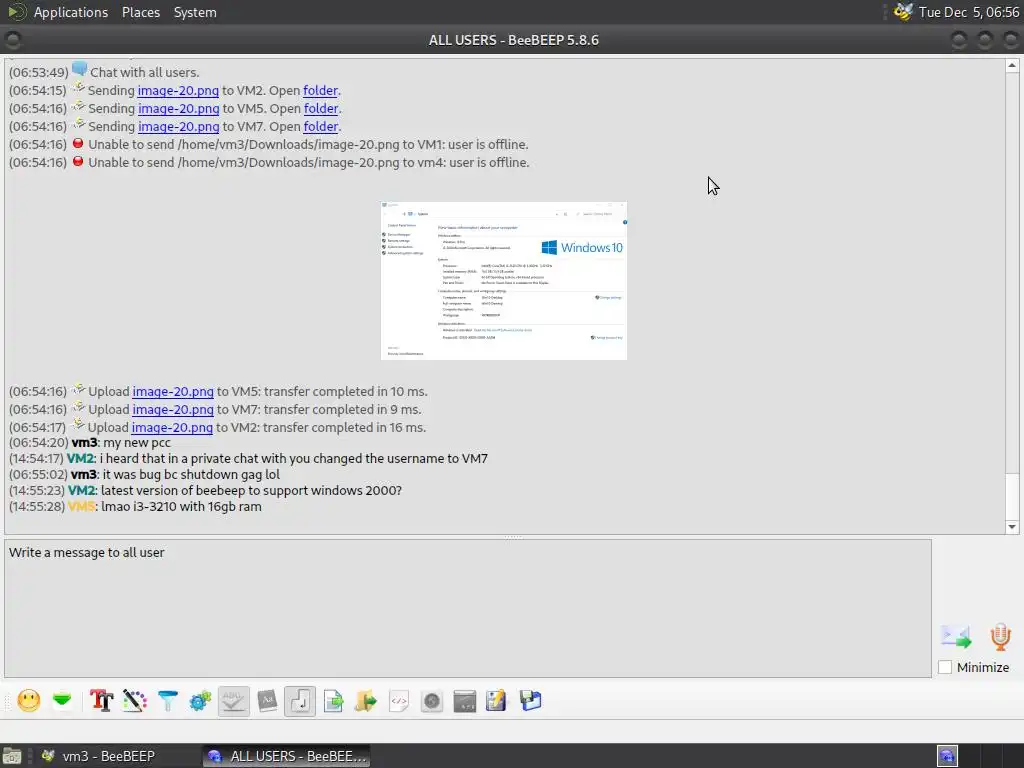The height and width of the screenshot is (768, 1024).
Task: Click message 'my new pcc'
Action: click(x=136, y=443)
